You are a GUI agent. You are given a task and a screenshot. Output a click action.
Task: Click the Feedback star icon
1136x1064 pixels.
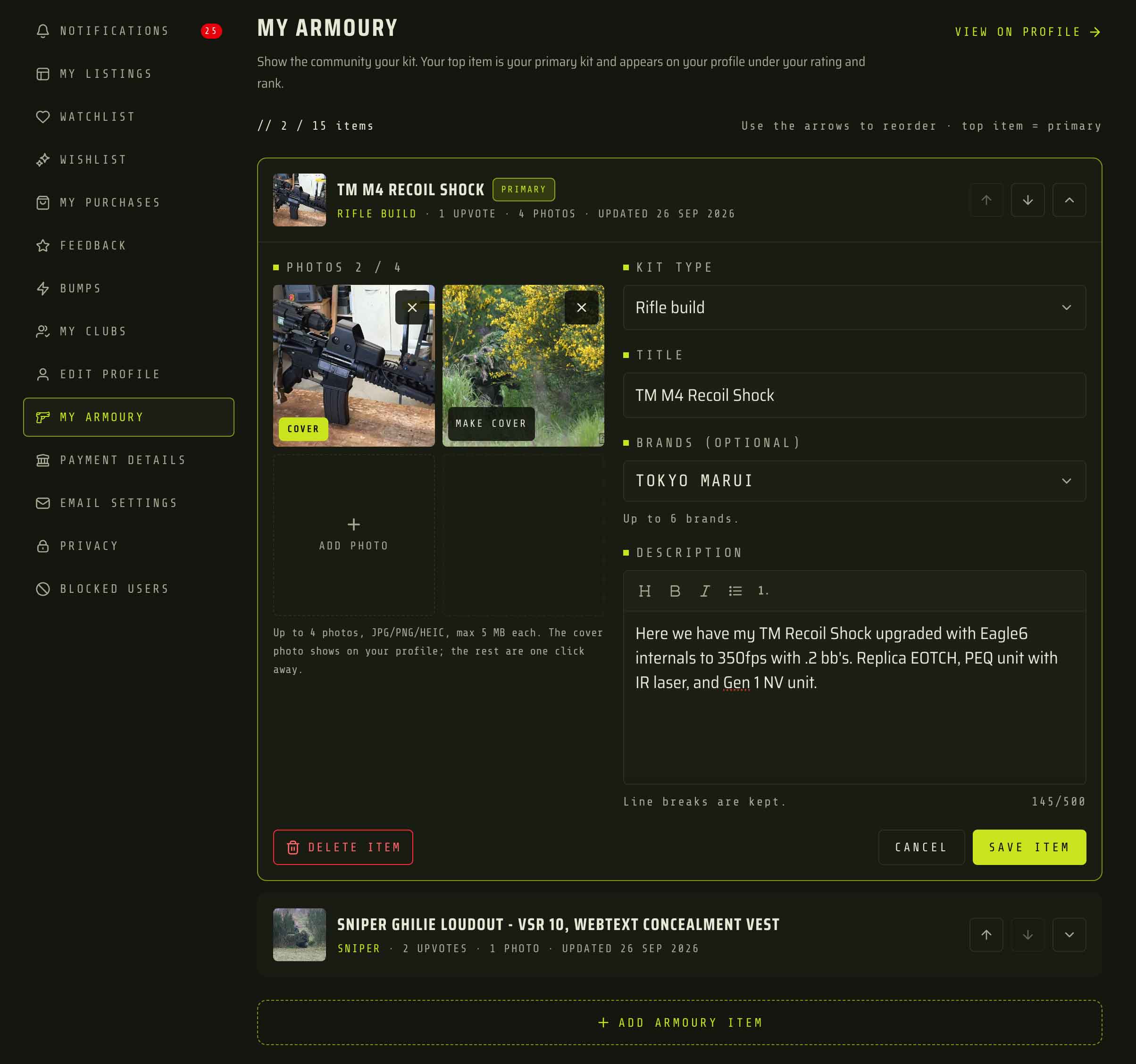(43, 246)
